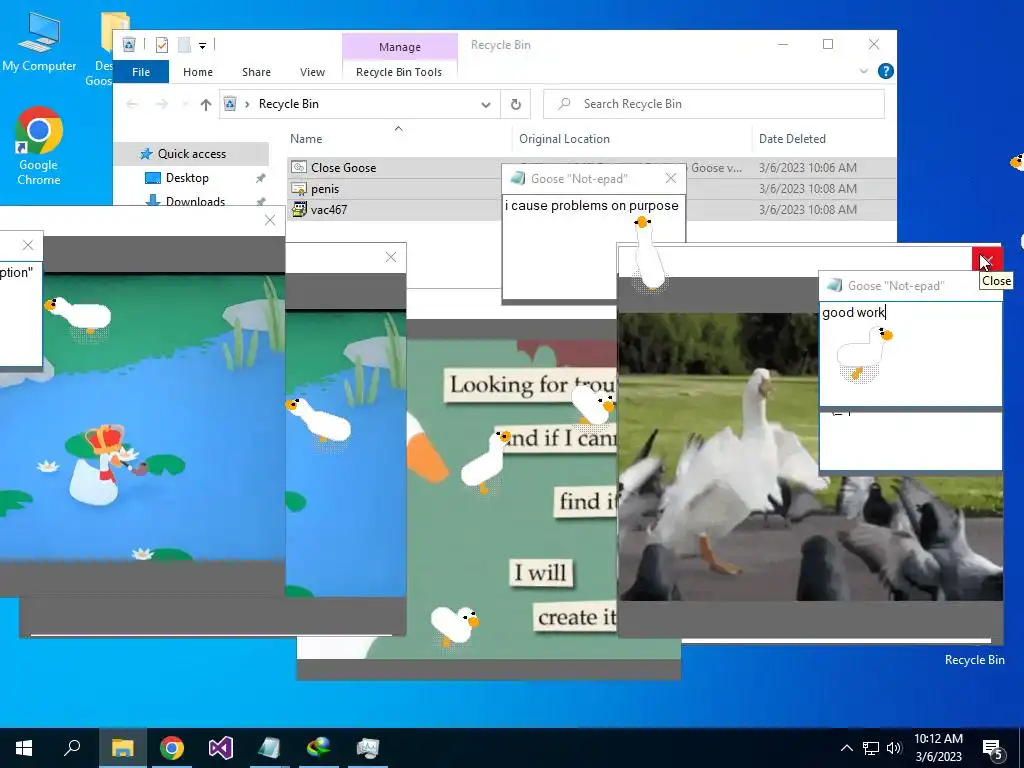Switch to the Share ribbon tab
Image resolution: width=1024 pixels, height=768 pixels.
pos(256,72)
